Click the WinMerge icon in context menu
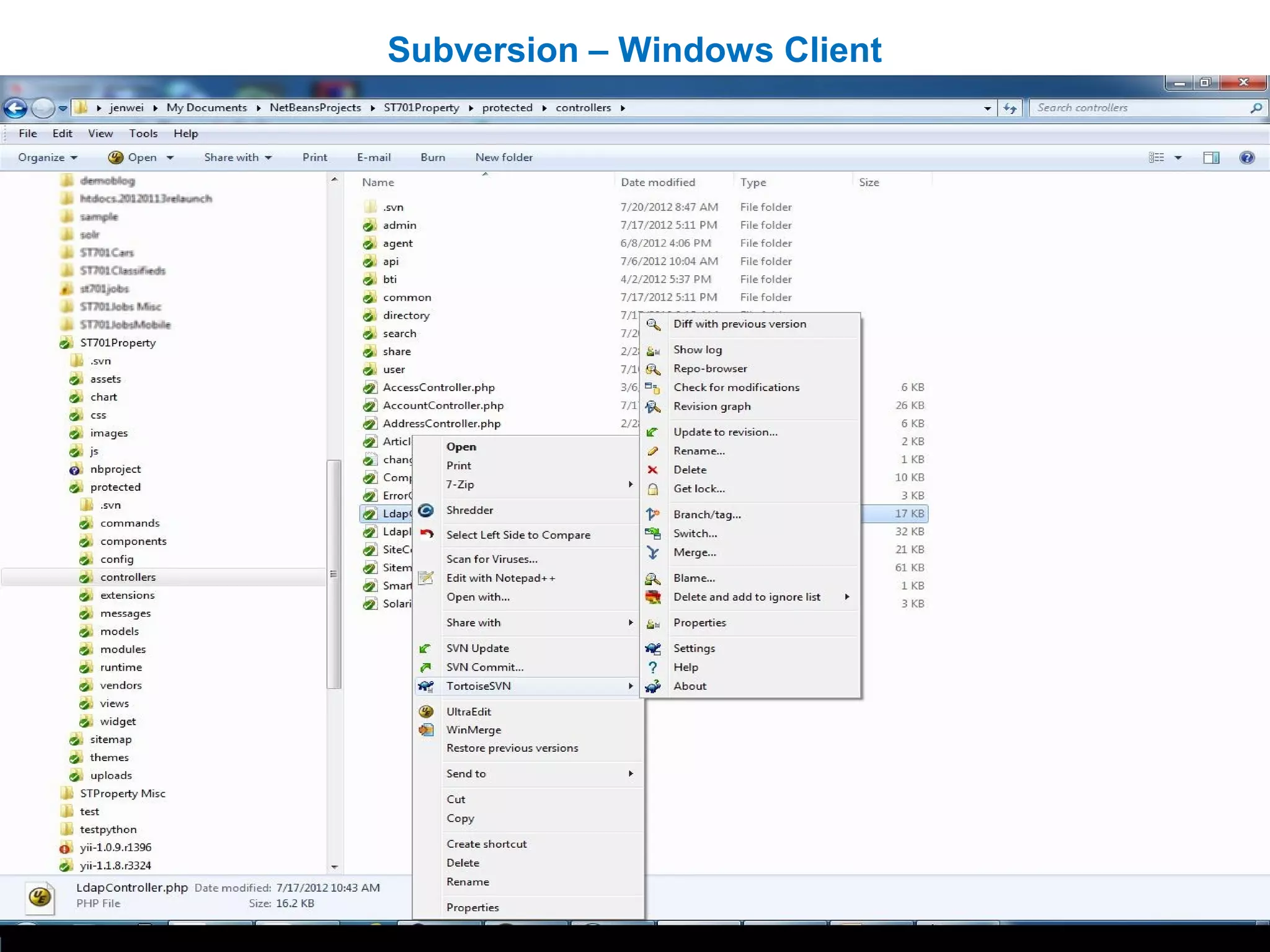Image resolution: width=1270 pixels, height=952 pixels. [426, 730]
